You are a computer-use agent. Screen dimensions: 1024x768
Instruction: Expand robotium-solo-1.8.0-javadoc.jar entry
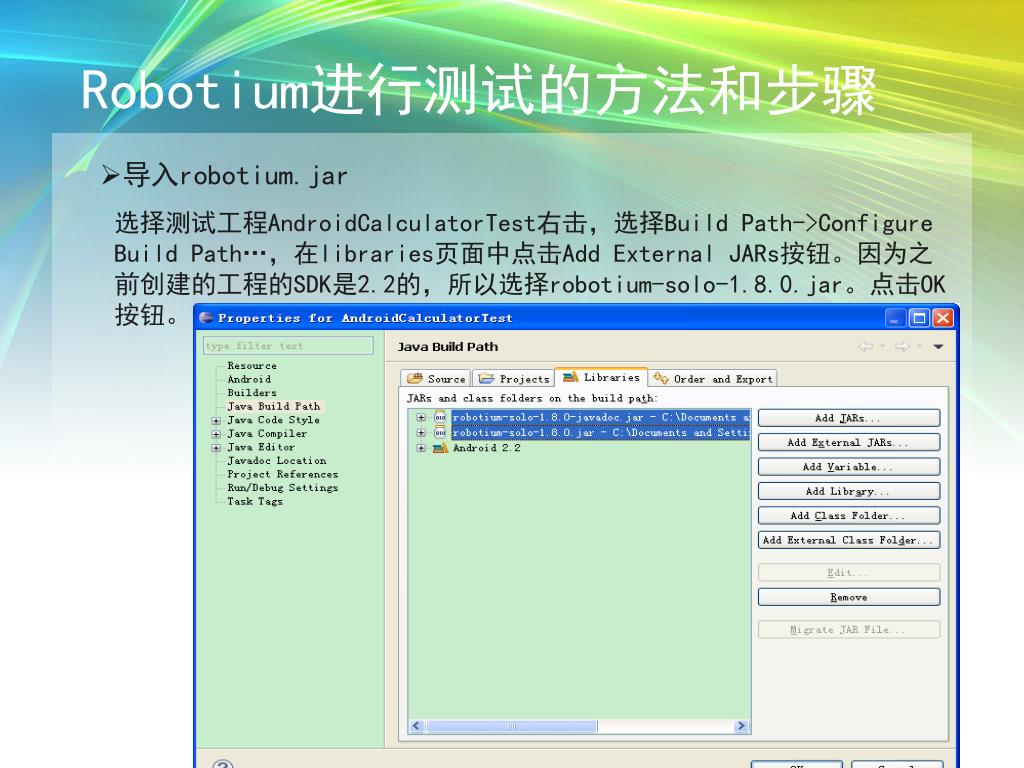[421, 417]
